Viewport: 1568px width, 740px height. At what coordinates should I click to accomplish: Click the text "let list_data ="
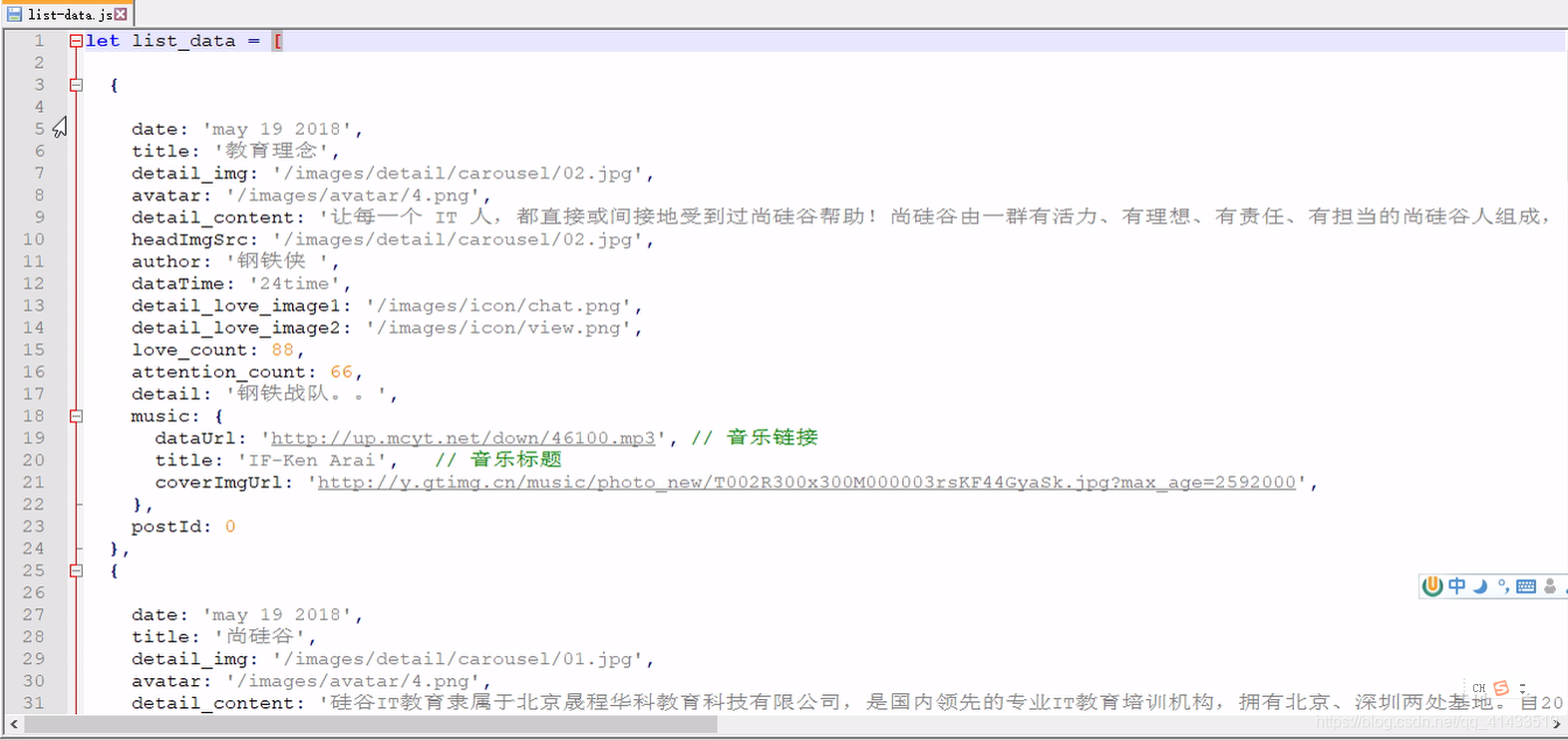(172, 41)
